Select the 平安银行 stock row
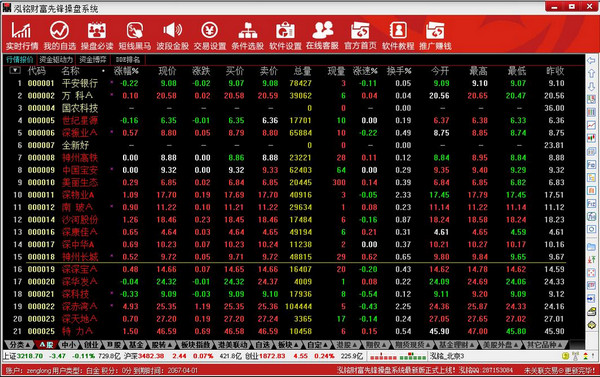This screenshot has height=377, width=600. pos(289,83)
